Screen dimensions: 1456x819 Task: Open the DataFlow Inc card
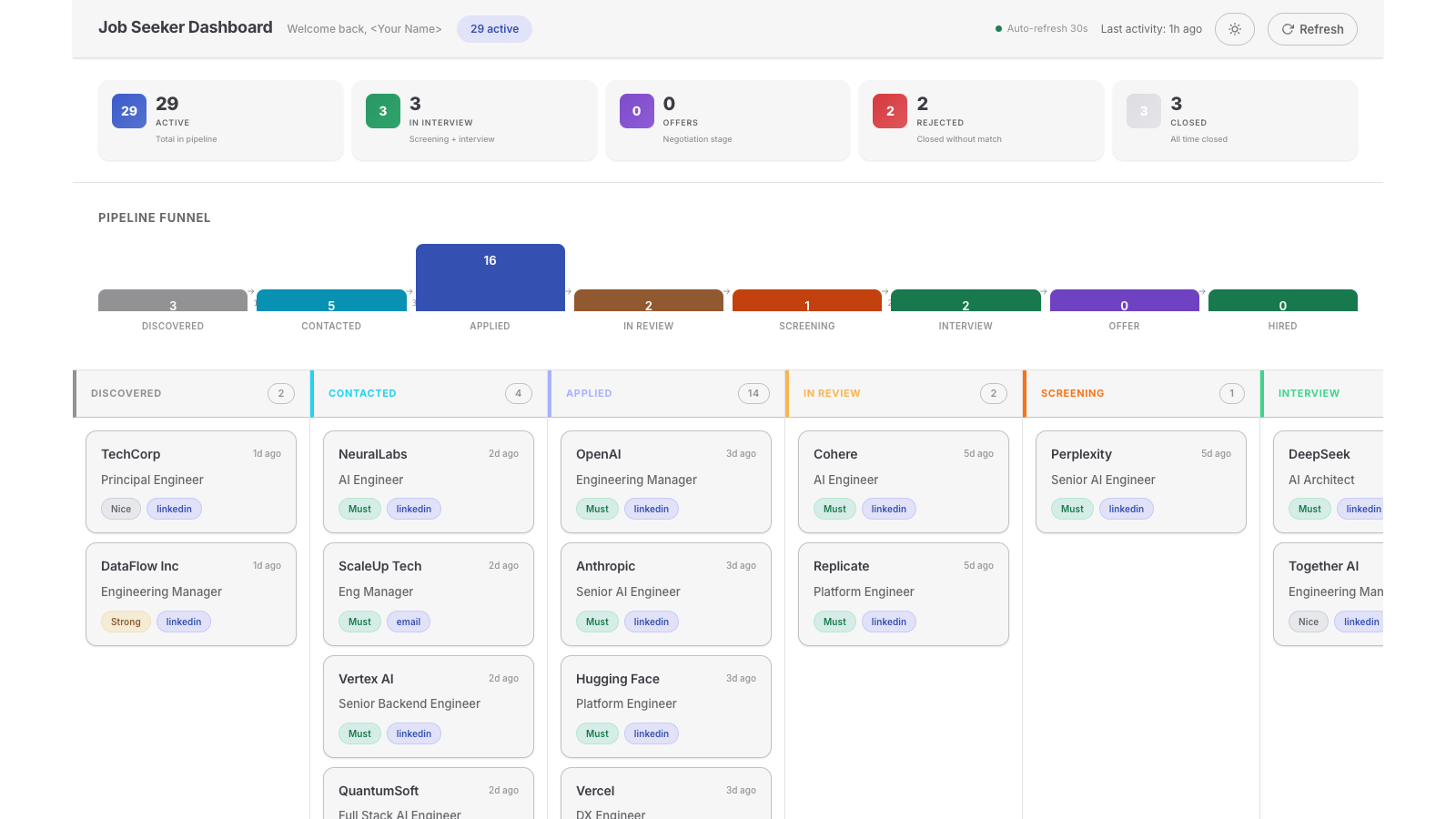[191, 594]
